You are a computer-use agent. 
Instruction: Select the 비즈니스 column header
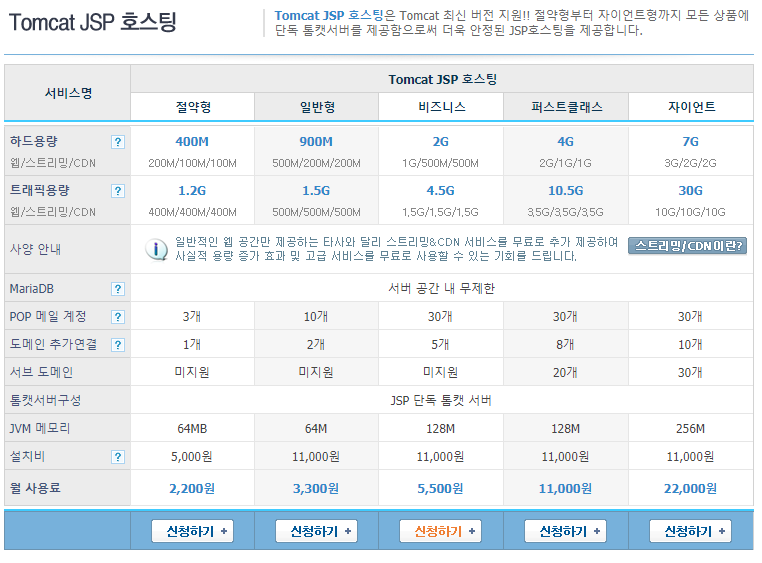(x=441, y=106)
